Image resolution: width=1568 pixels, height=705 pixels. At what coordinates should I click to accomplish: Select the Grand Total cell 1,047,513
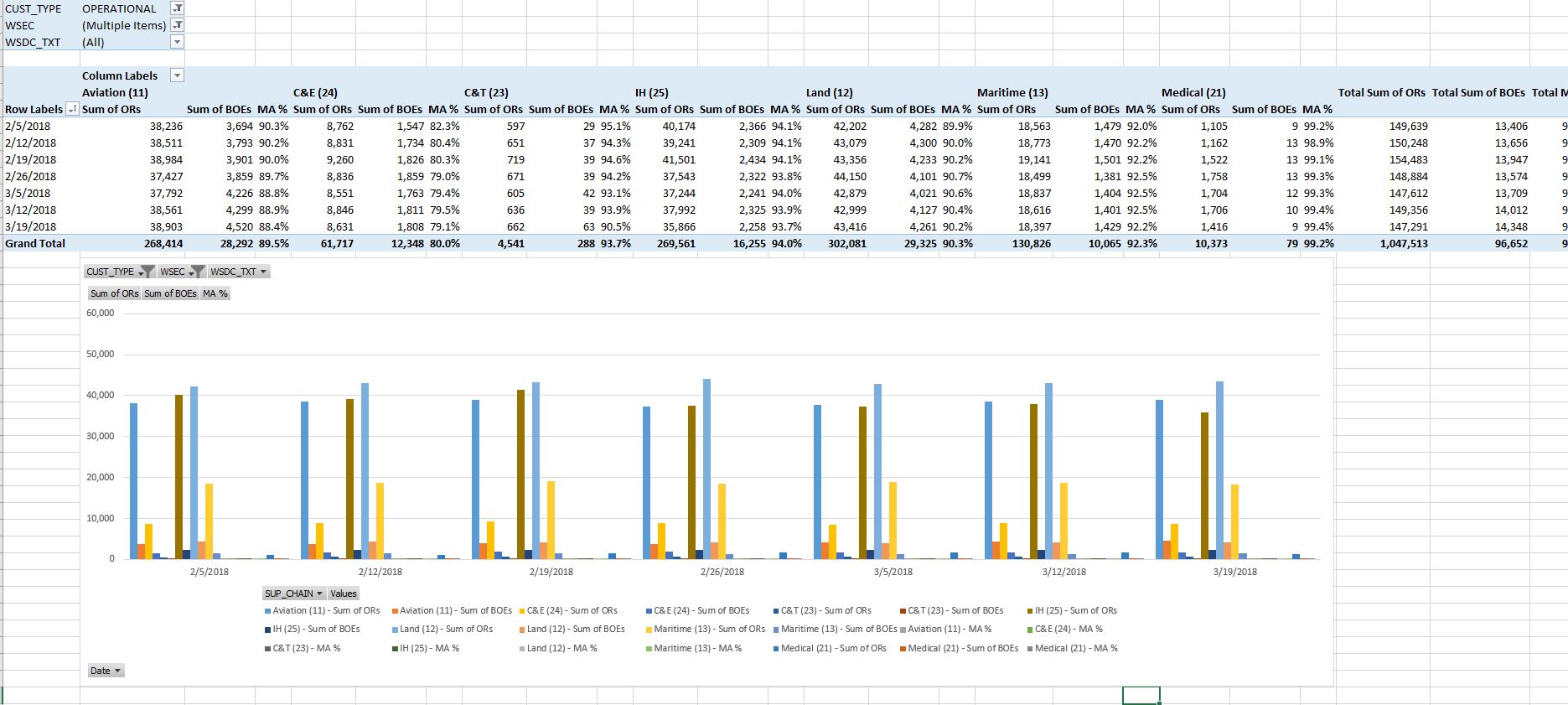tap(1403, 243)
